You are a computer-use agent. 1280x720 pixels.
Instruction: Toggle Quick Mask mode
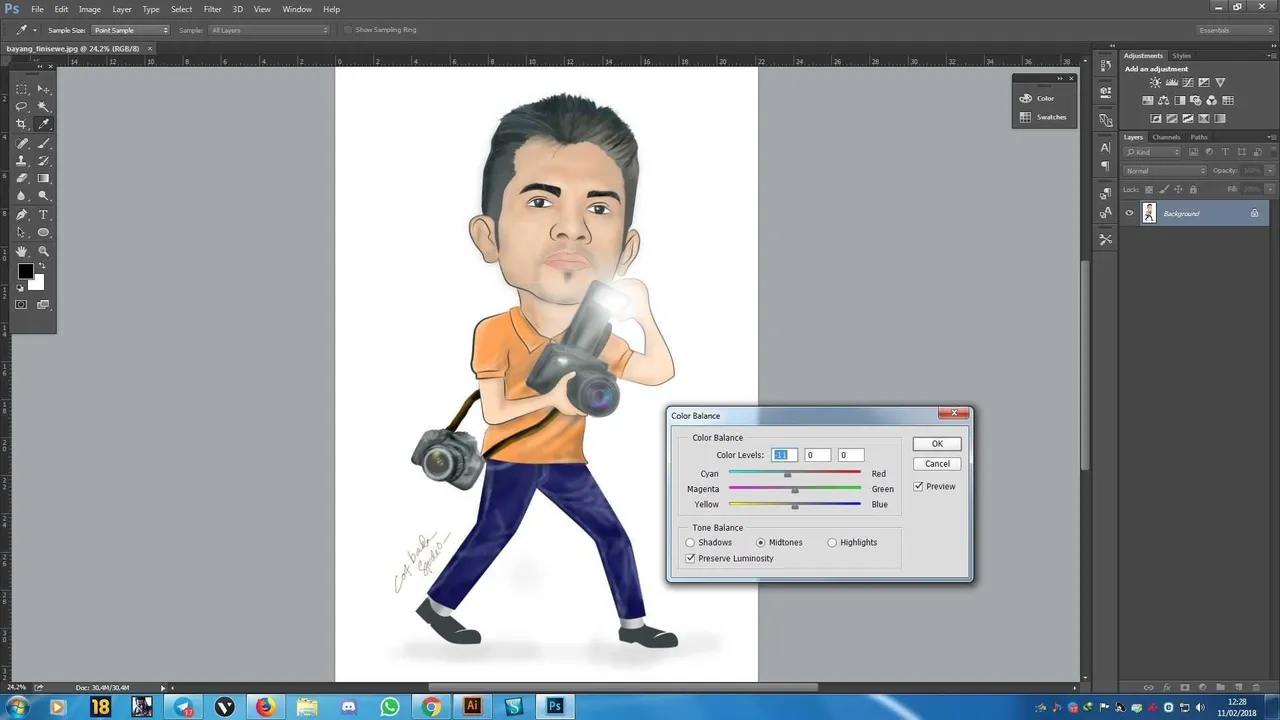[21, 304]
